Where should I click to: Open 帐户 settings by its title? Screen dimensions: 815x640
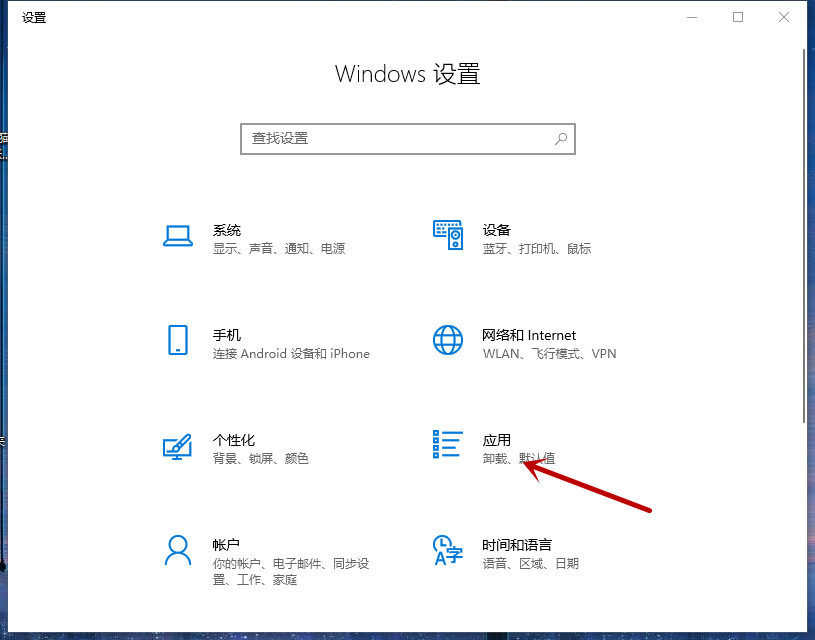click(x=227, y=545)
